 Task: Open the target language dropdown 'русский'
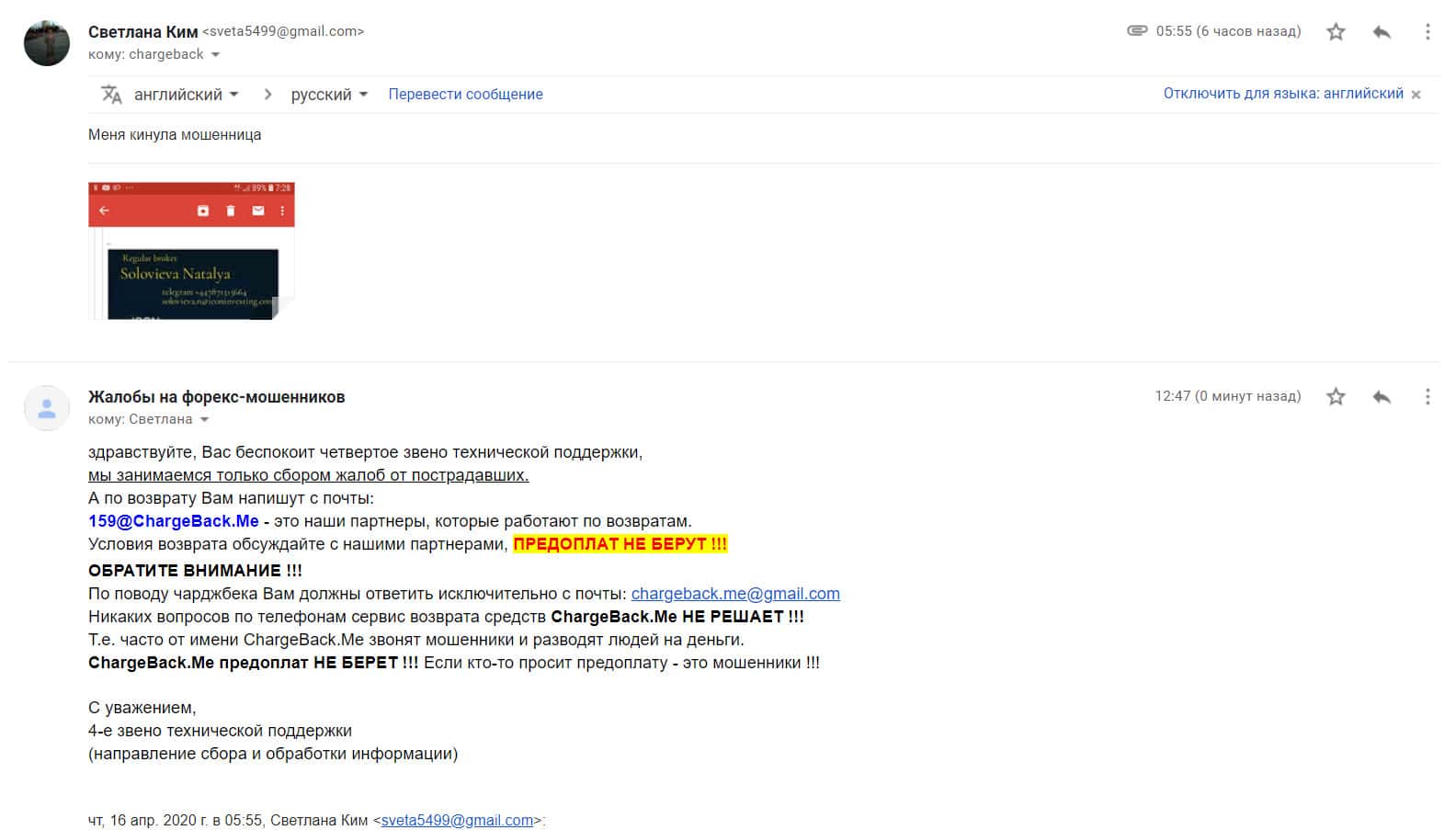tap(329, 95)
